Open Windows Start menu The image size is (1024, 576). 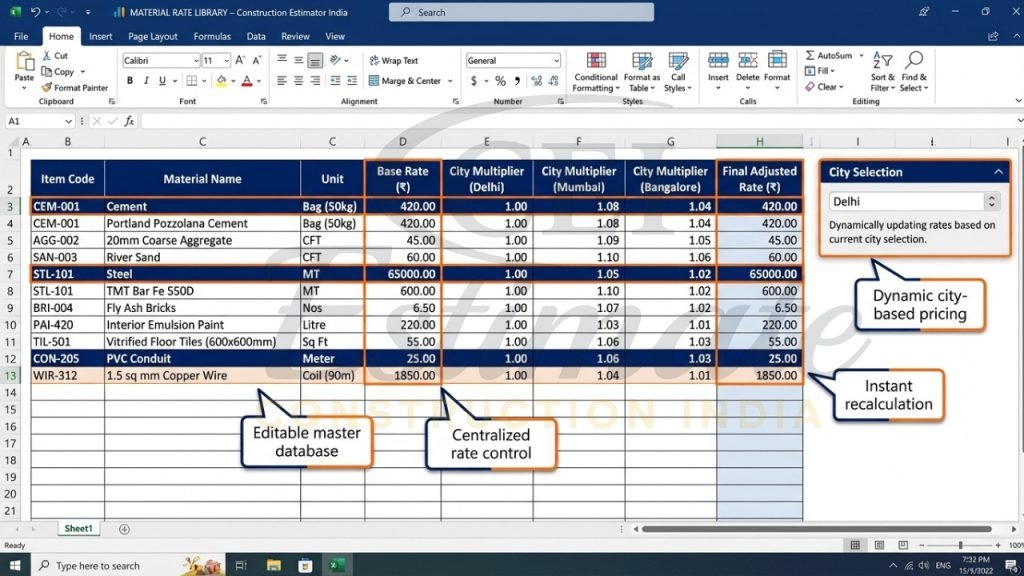coord(14,565)
